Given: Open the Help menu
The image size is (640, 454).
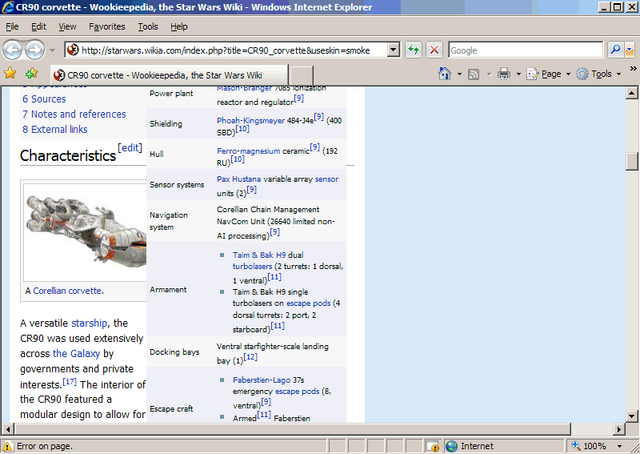Looking at the screenshot, I should point(179,27).
